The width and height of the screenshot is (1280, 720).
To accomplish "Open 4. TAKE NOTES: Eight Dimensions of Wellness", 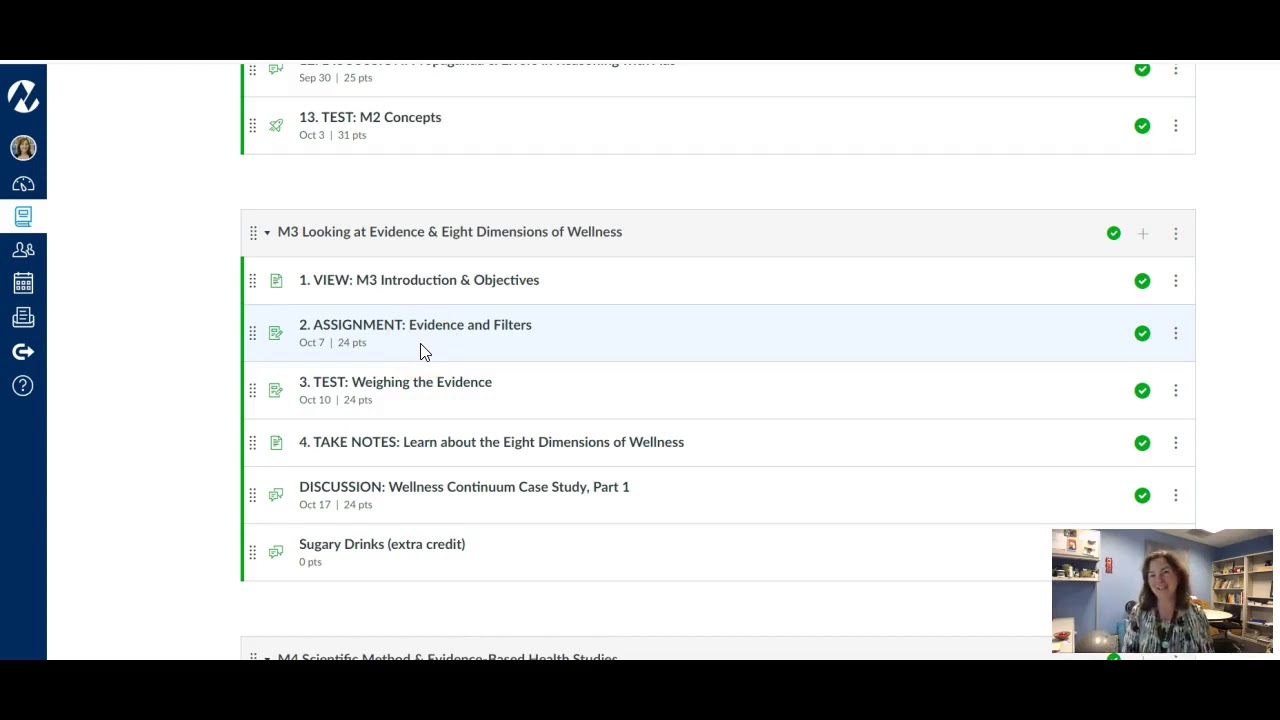I will [x=491, y=442].
